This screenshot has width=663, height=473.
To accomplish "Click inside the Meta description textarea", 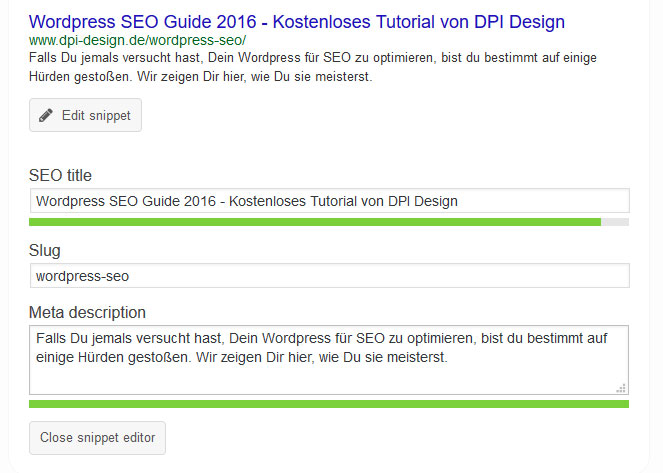I will (x=329, y=360).
